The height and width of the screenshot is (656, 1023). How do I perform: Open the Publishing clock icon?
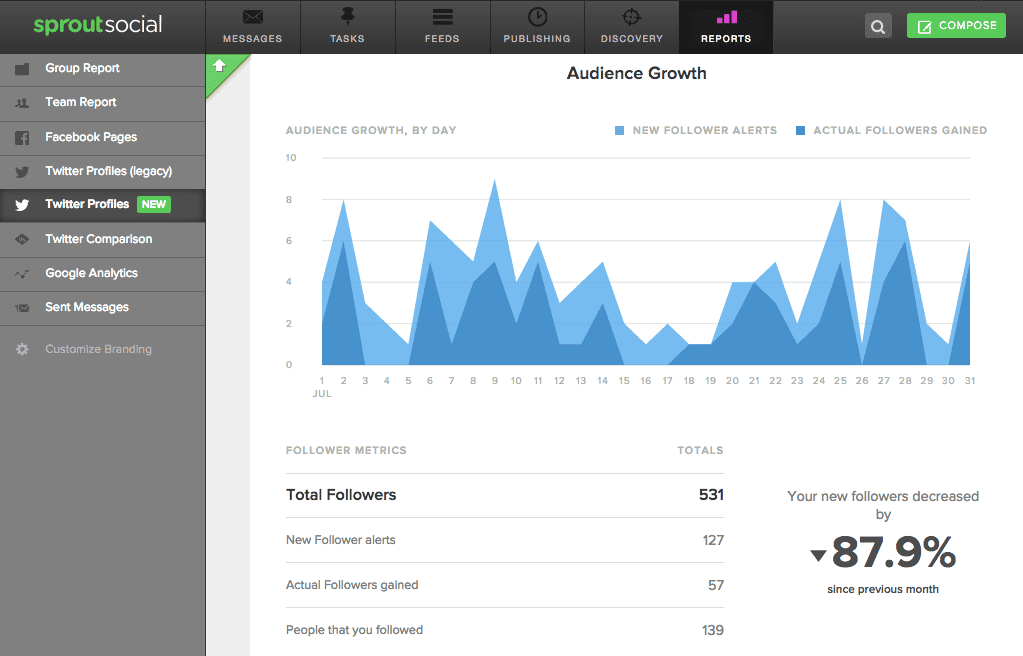tap(537, 17)
